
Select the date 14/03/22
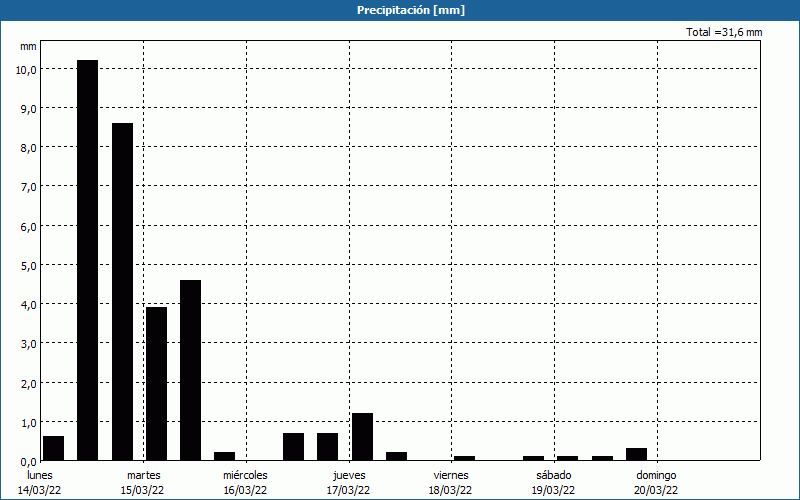click(39, 490)
